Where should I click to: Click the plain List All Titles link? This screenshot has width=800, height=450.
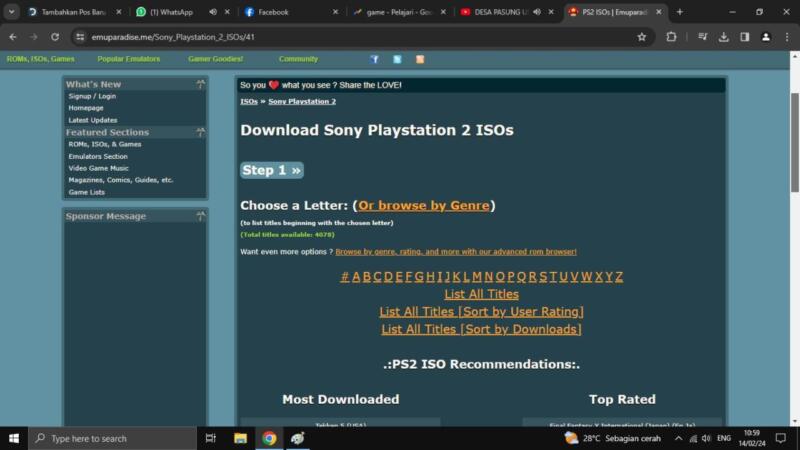tap(481, 294)
